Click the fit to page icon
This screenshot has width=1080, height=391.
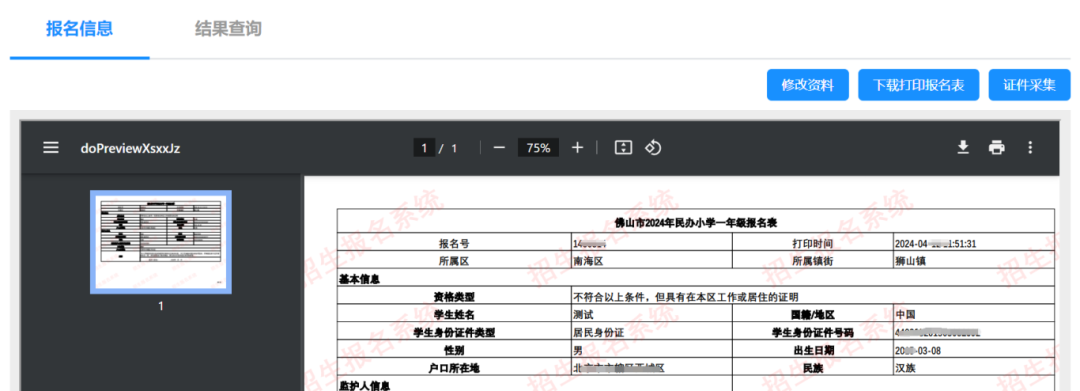(623, 147)
